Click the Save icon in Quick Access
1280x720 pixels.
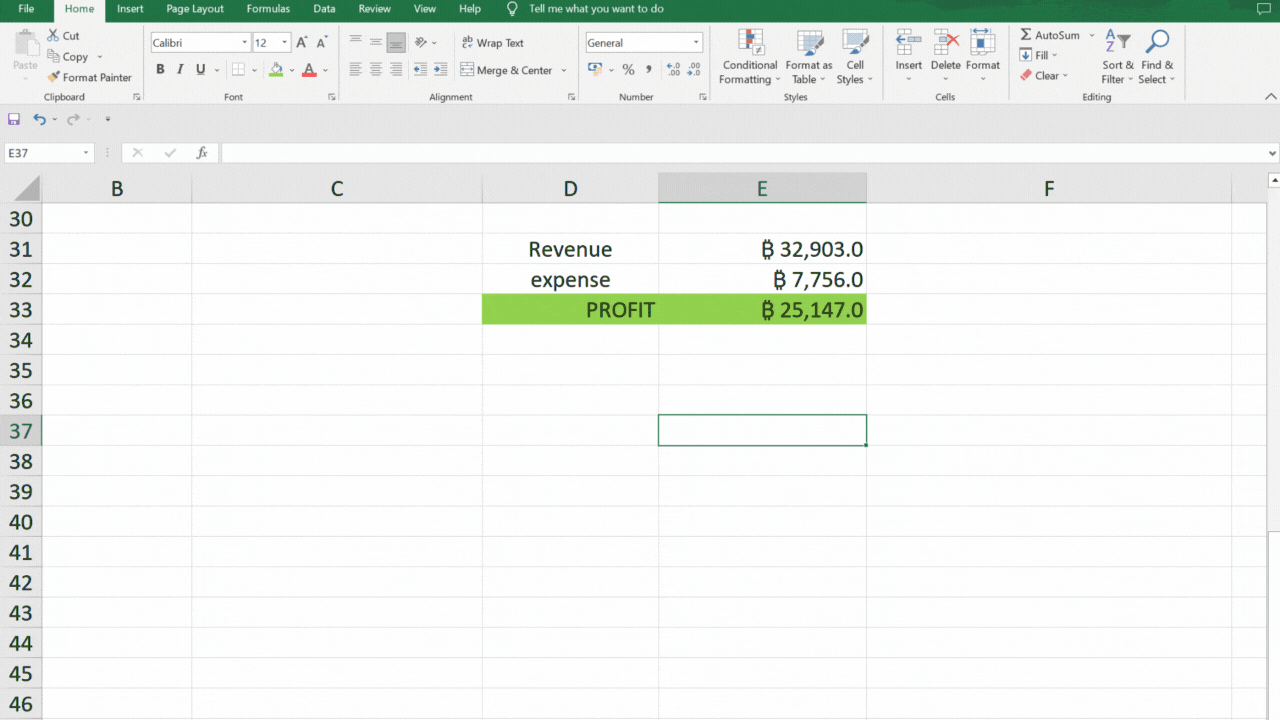click(x=14, y=119)
